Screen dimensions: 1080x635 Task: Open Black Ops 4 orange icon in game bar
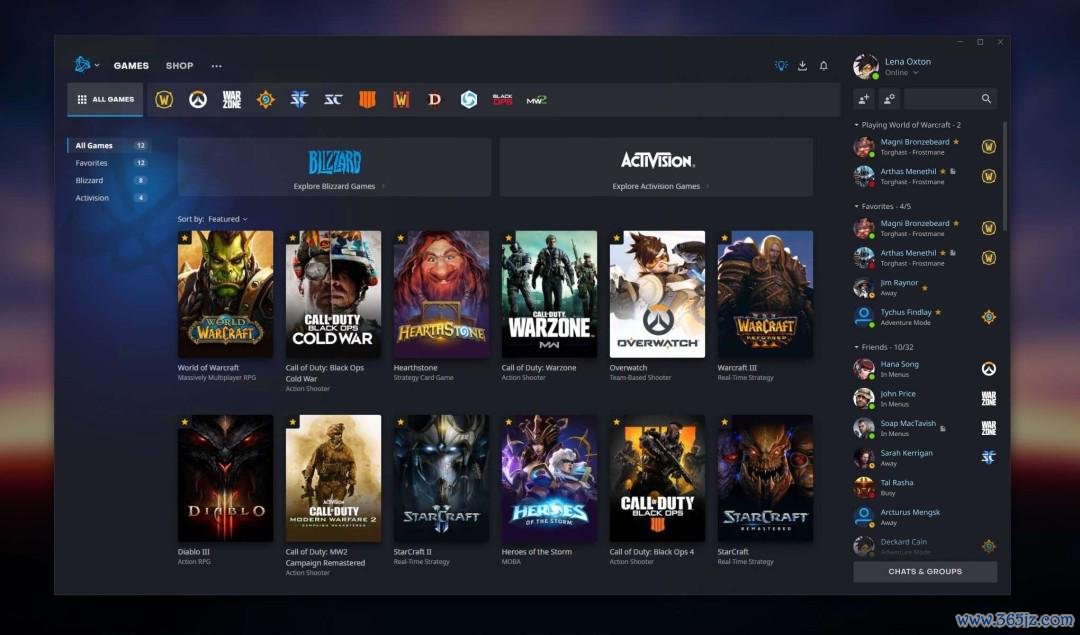tap(367, 100)
